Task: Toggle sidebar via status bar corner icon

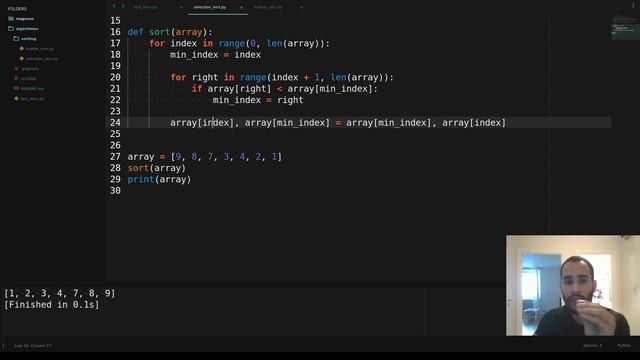Action: [x=3, y=346]
